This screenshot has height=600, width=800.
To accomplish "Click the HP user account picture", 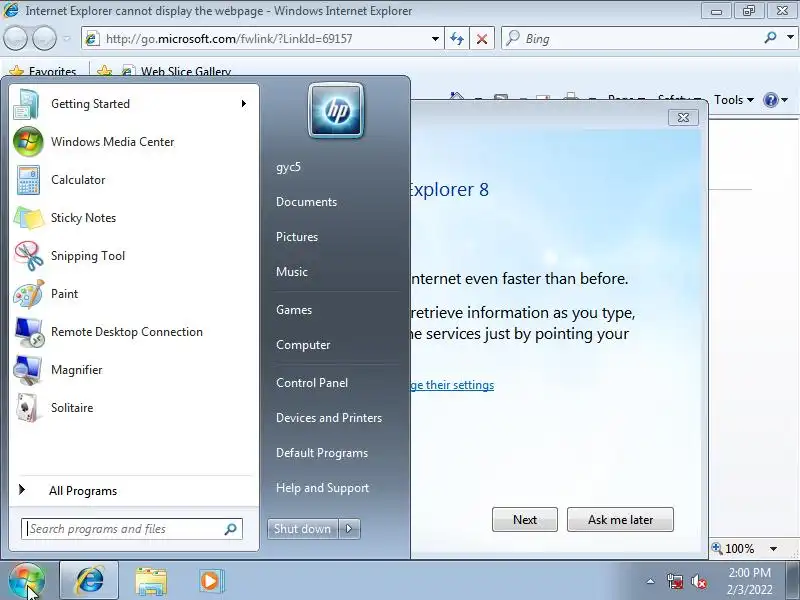I will tap(336, 111).
